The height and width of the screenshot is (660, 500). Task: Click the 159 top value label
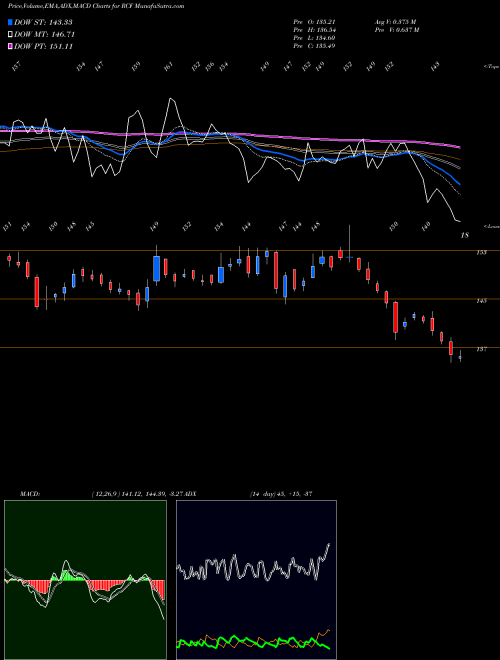coord(136,67)
